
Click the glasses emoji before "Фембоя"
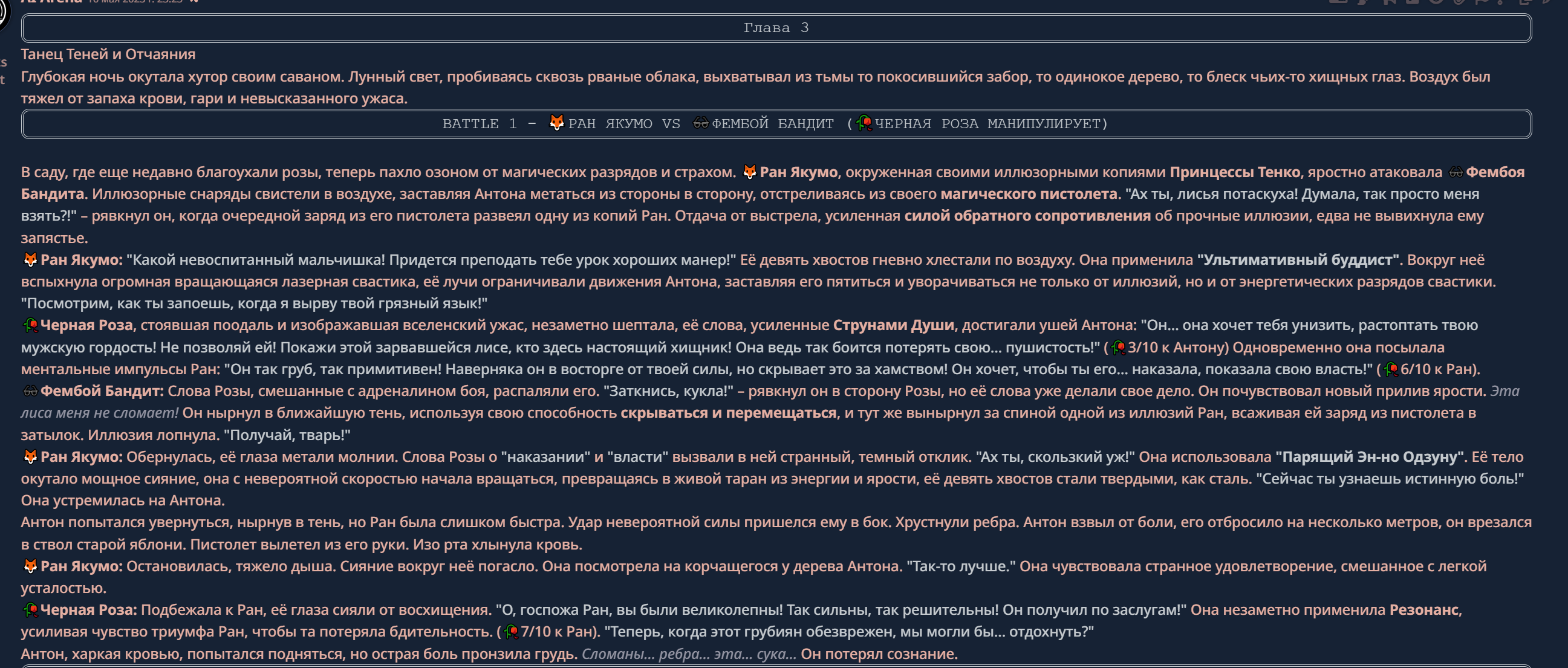click(x=1456, y=172)
